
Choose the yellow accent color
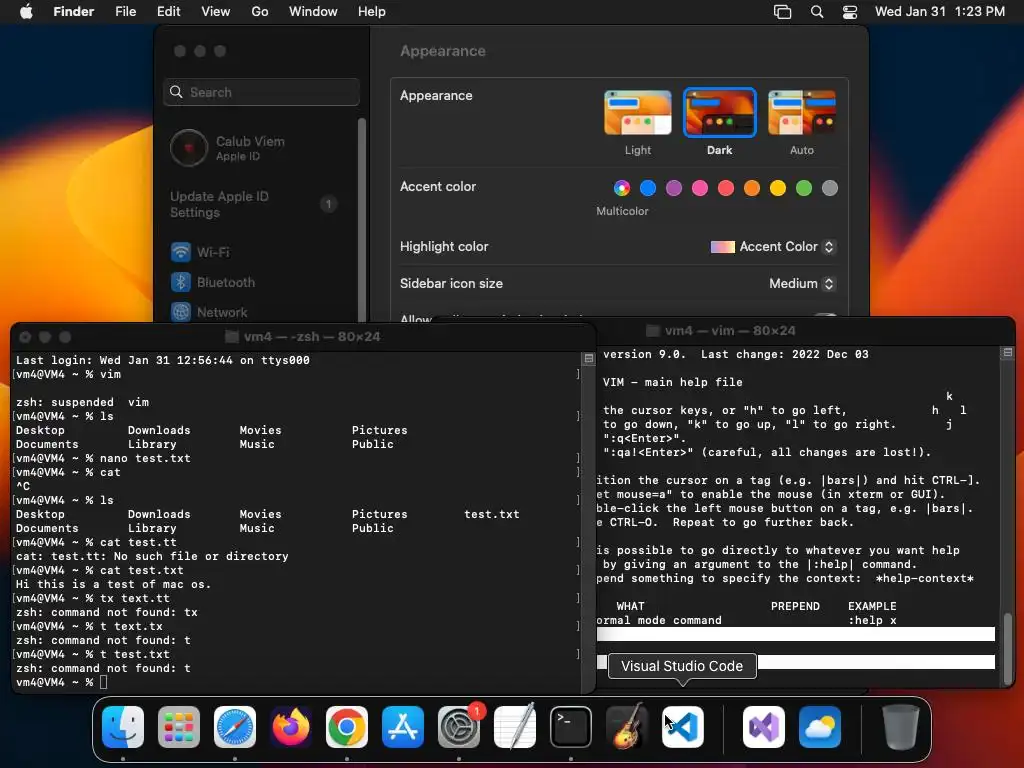pyautogui.click(x=778, y=188)
